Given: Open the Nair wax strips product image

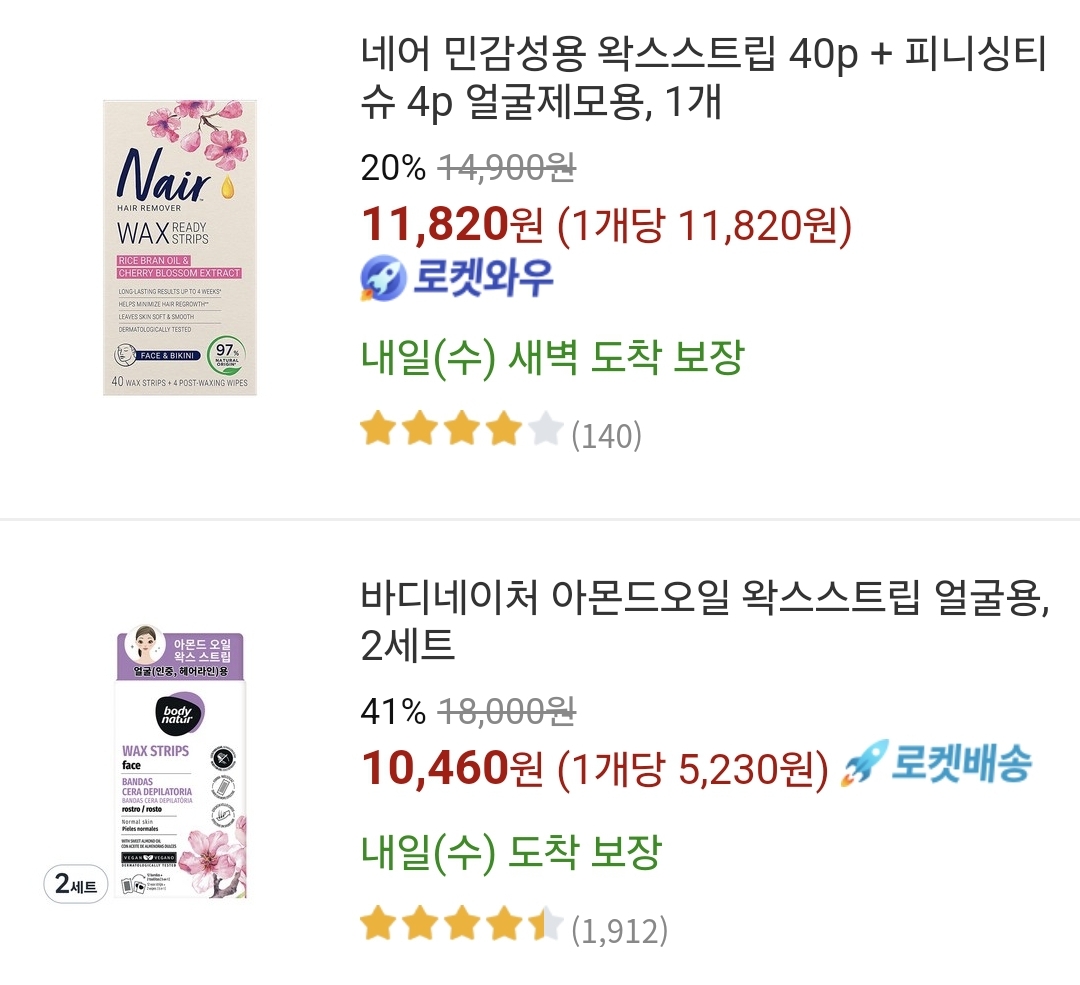Looking at the screenshot, I should click(x=180, y=247).
